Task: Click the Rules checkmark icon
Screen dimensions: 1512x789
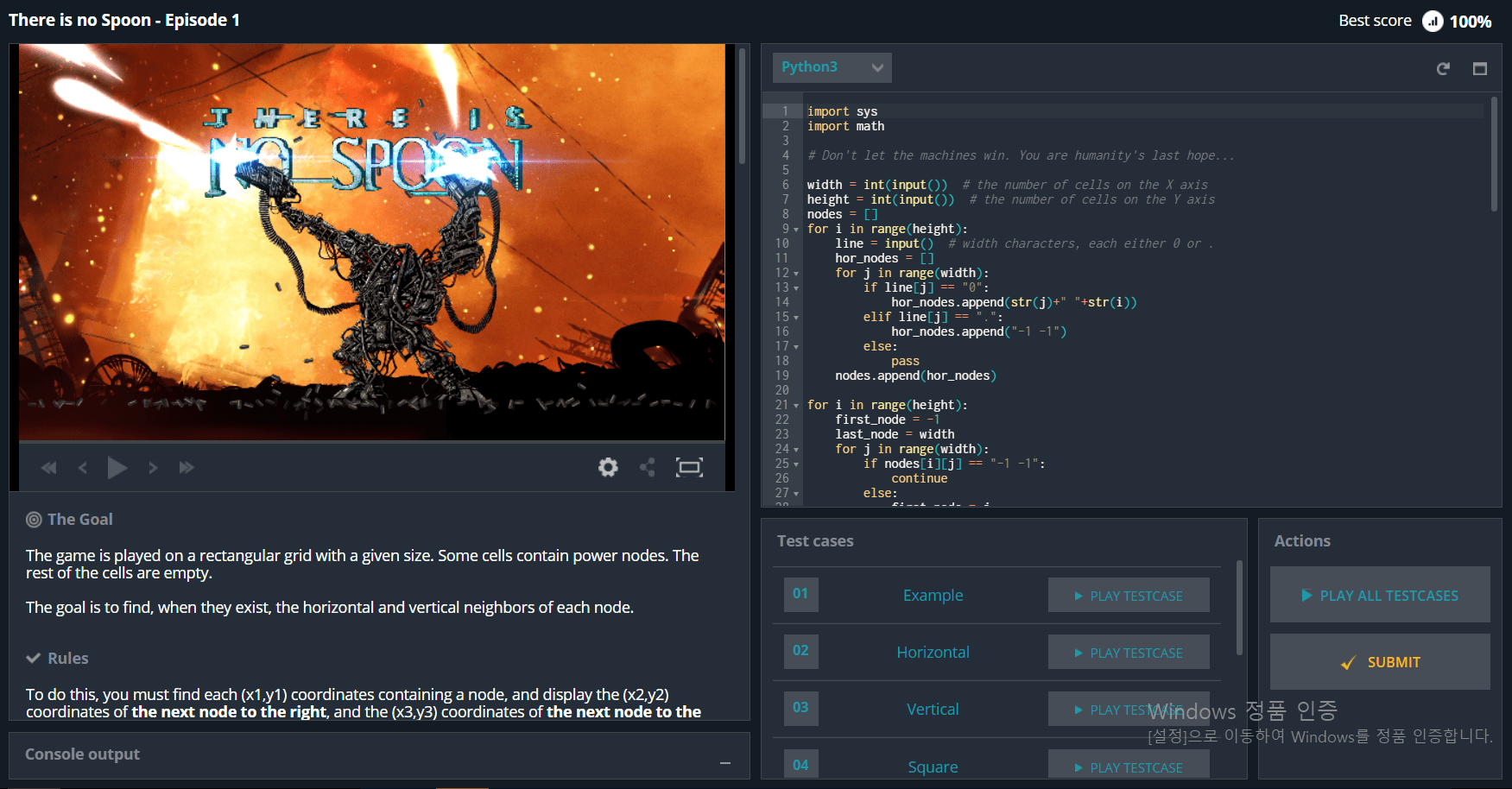Action: (34, 658)
